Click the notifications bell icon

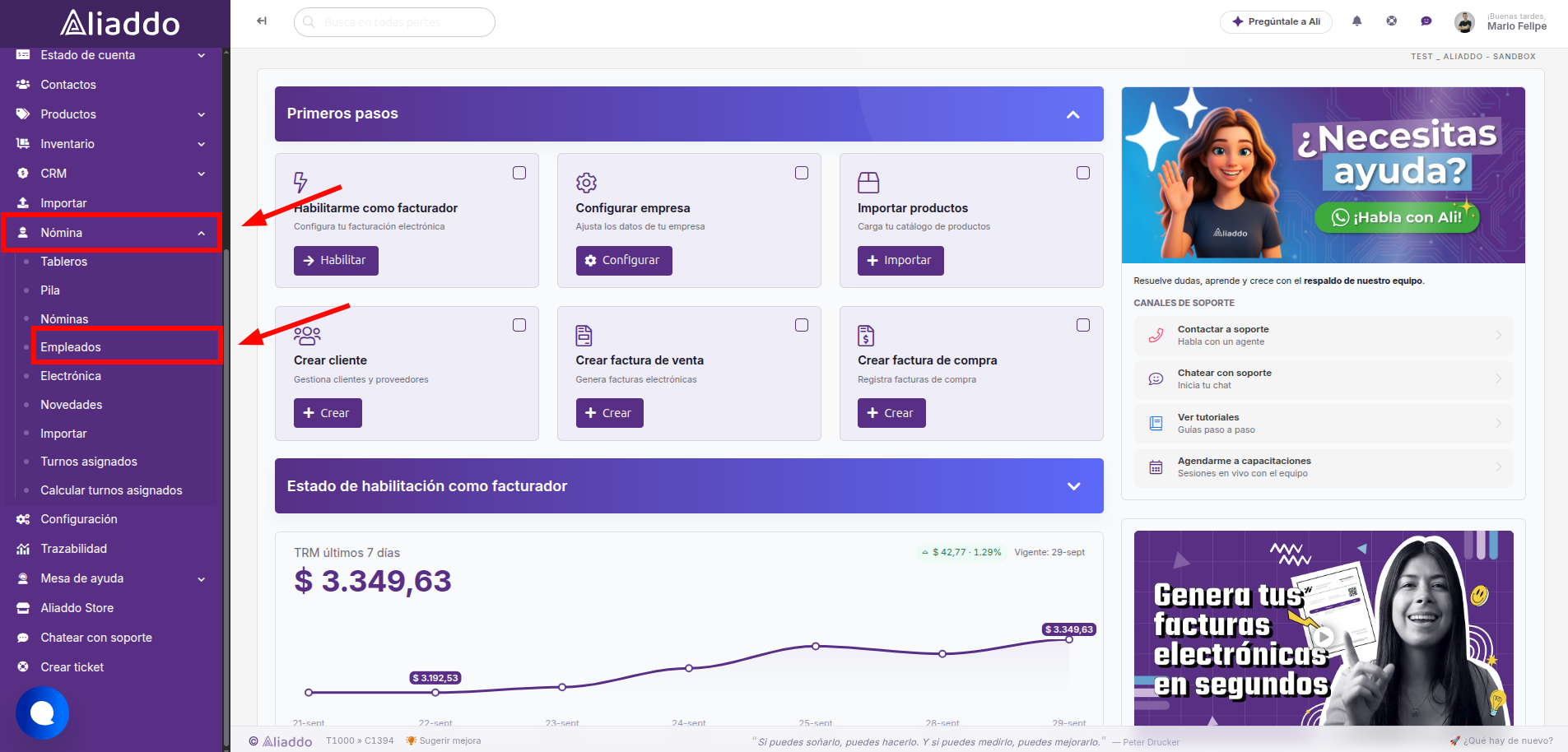[x=1357, y=21]
